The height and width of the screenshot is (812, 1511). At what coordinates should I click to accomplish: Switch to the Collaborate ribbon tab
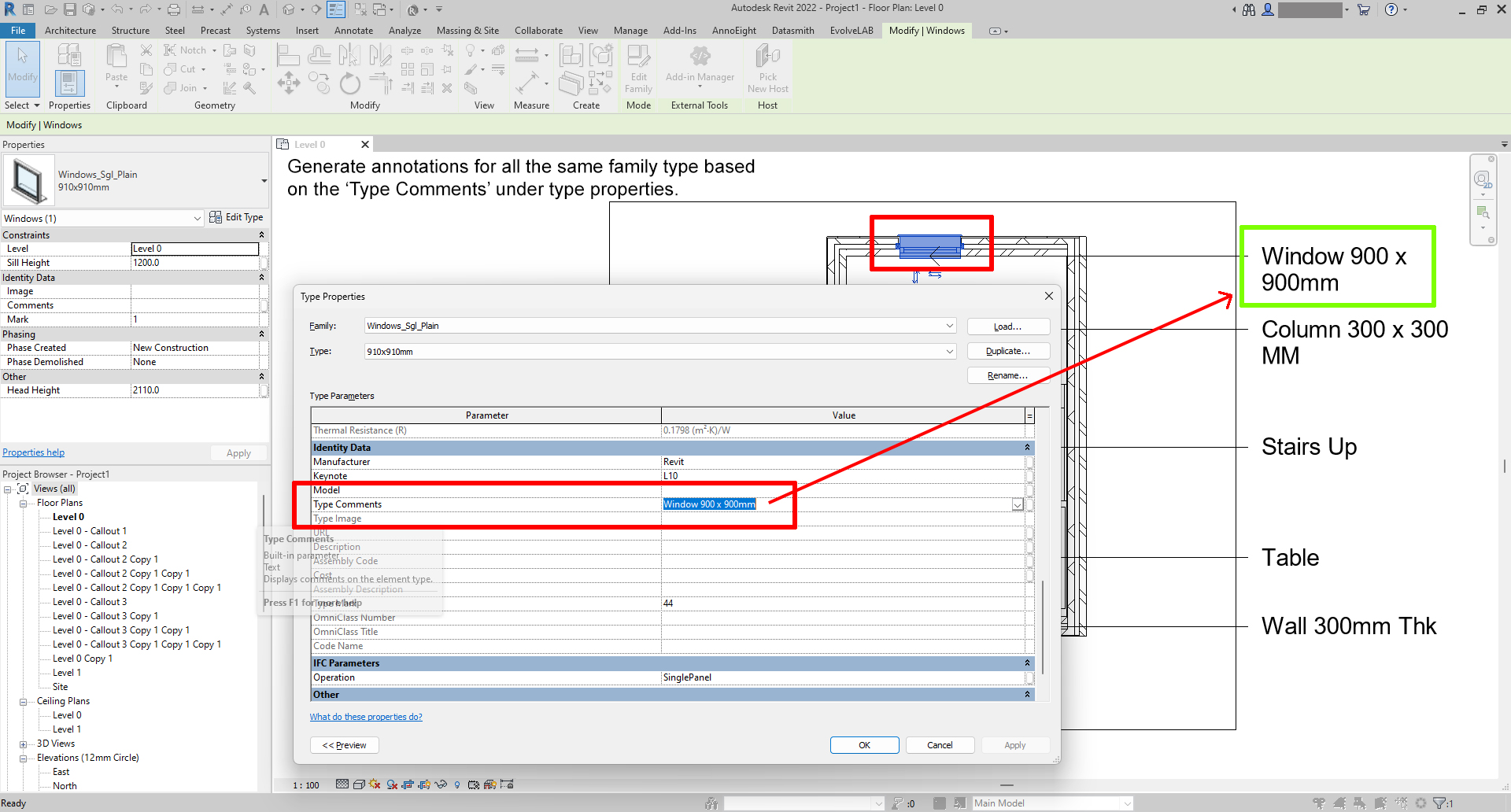(538, 31)
